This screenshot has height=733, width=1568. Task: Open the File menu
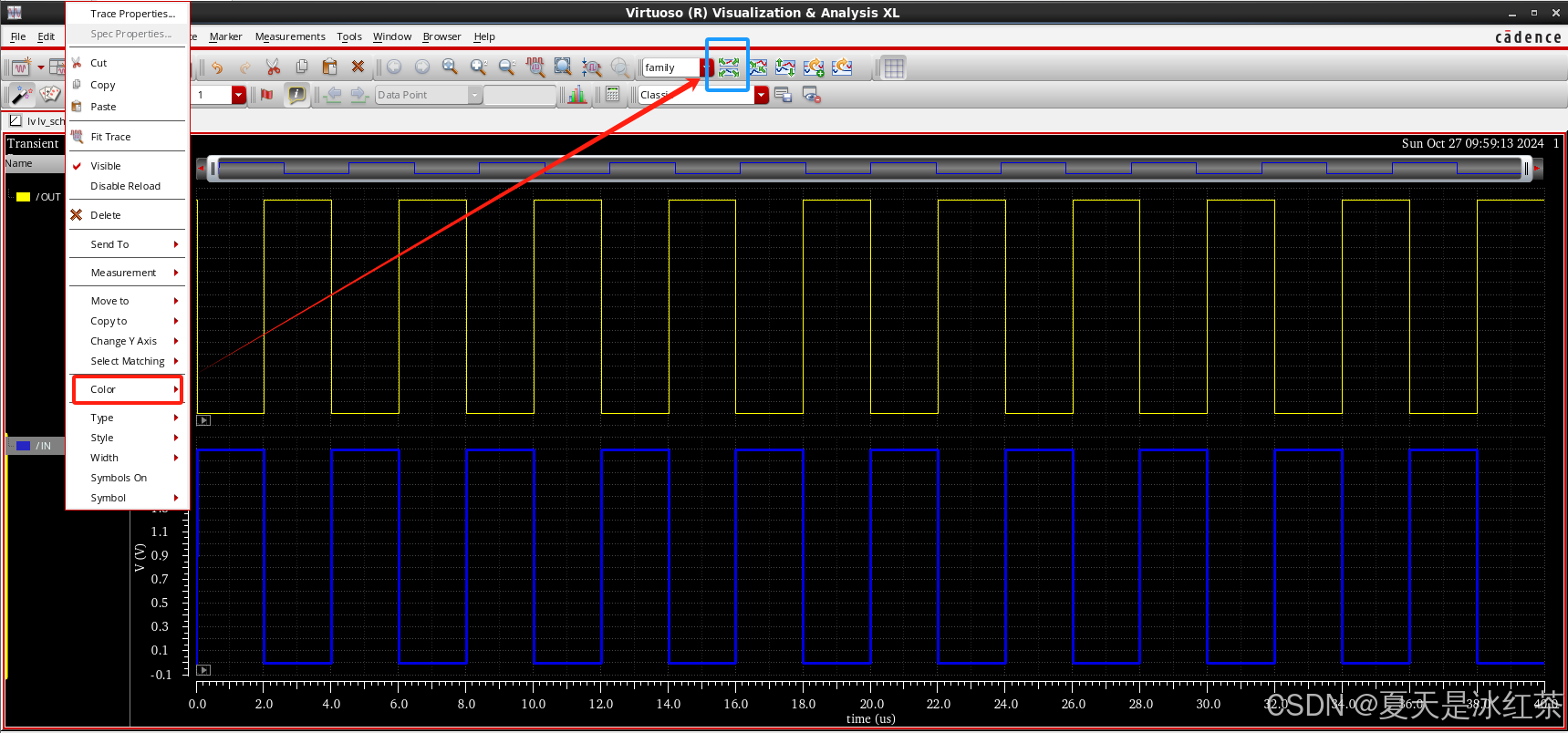[x=18, y=36]
